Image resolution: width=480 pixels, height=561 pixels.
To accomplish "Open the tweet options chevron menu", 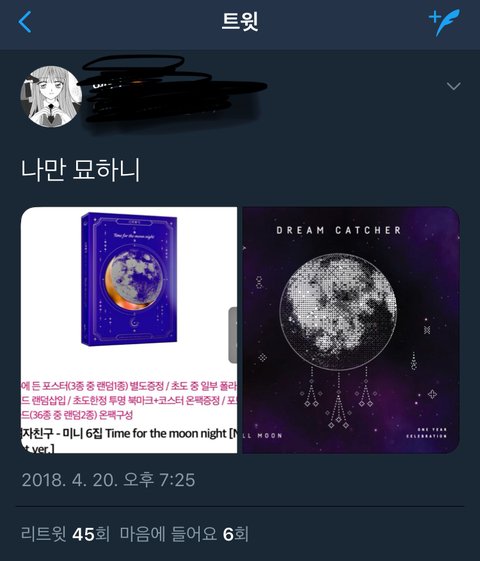I will click(x=454, y=86).
